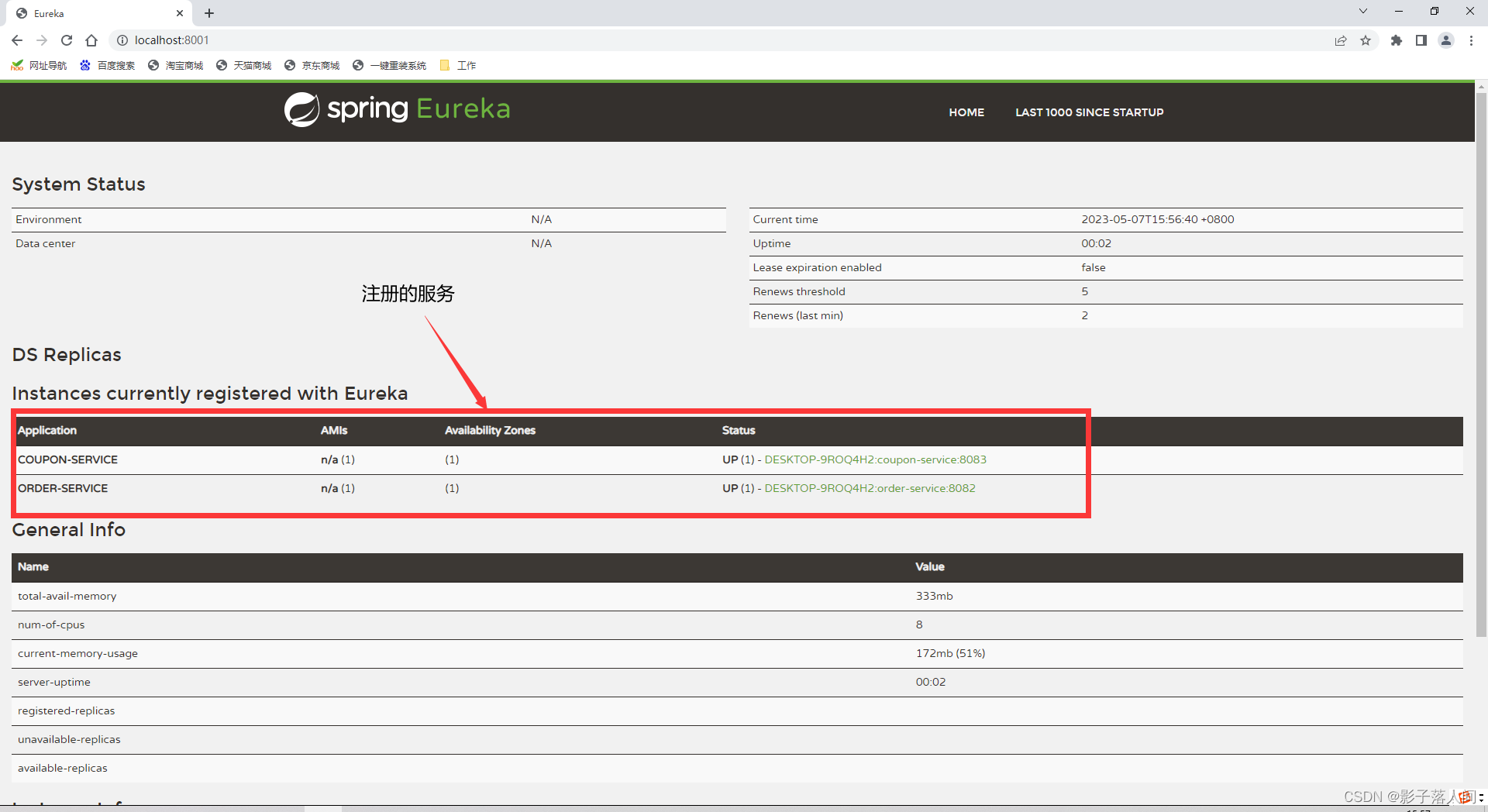
Task: Open the browser home page icon
Action: pos(91,40)
